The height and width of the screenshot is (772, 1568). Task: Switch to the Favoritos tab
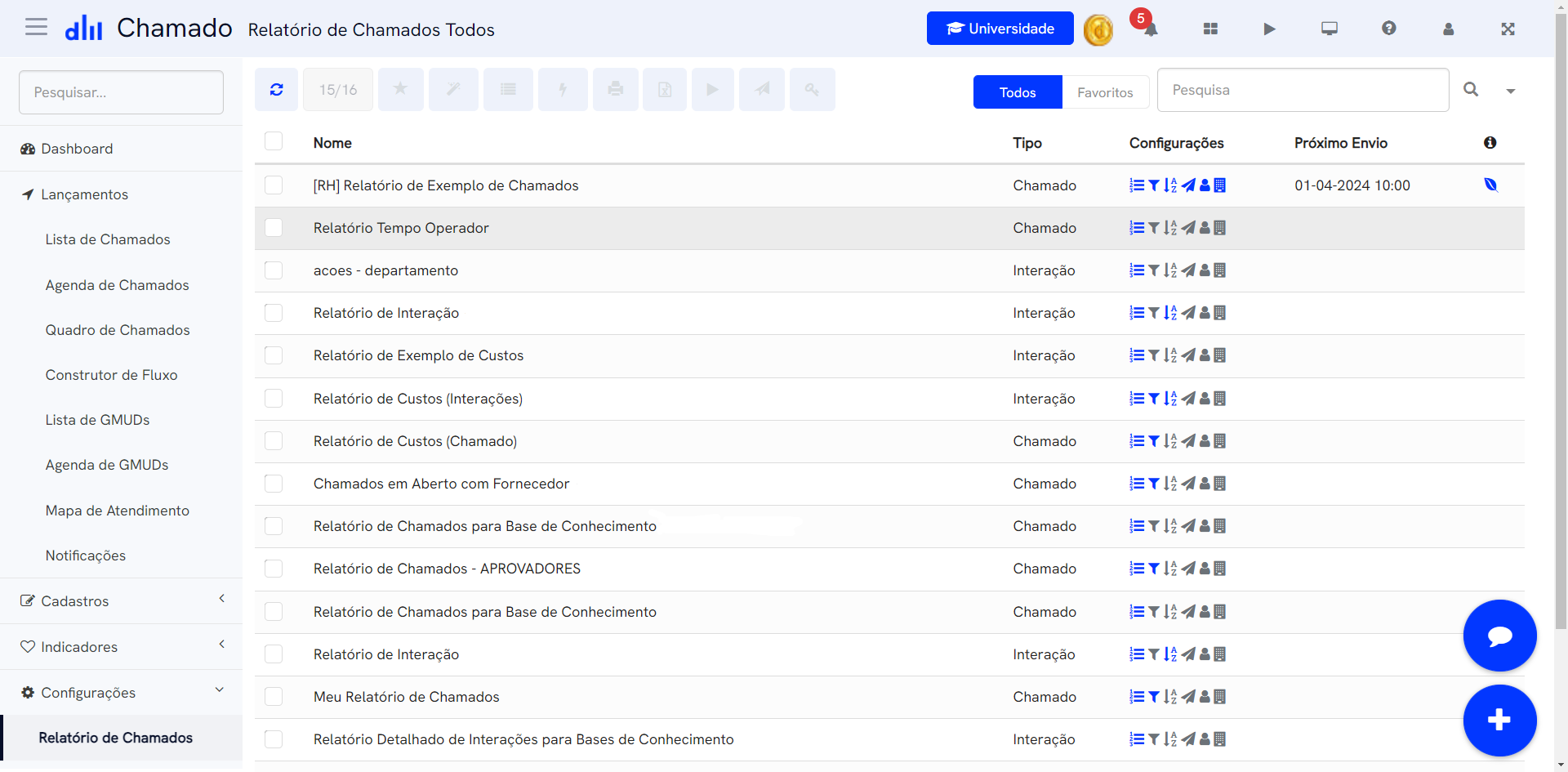click(x=1105, y=92)
